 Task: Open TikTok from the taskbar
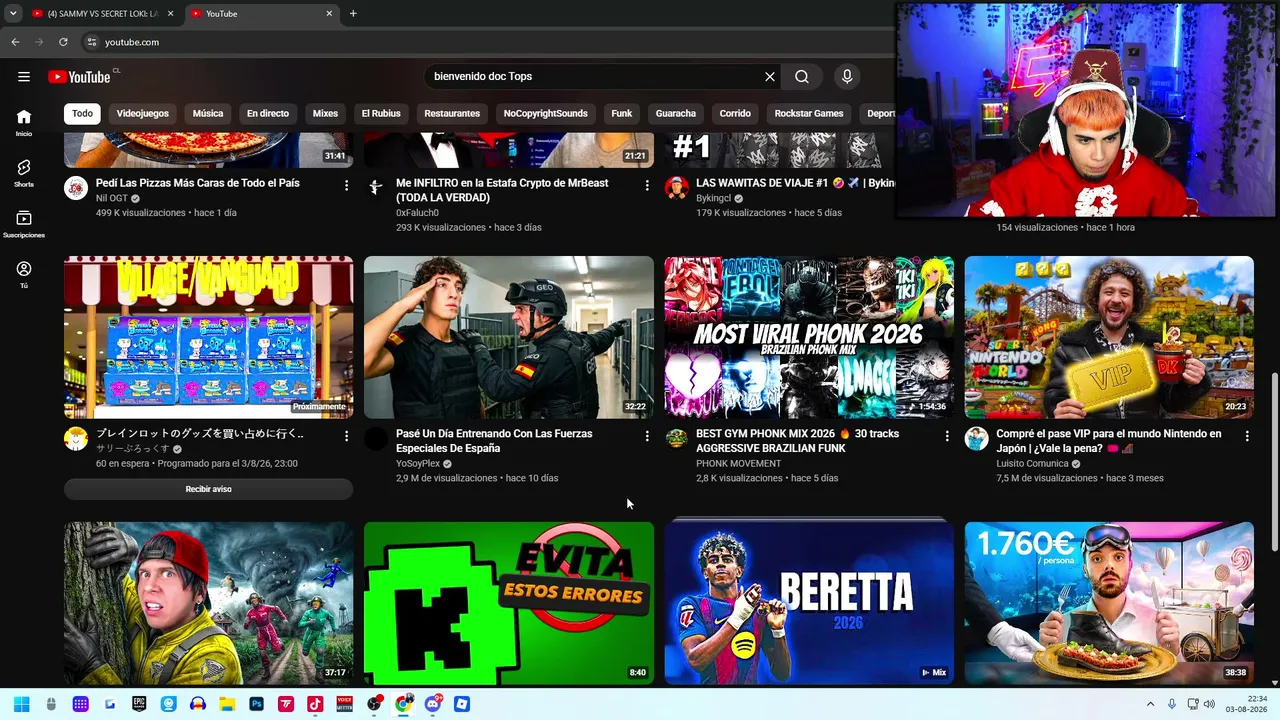click(315, 704)
